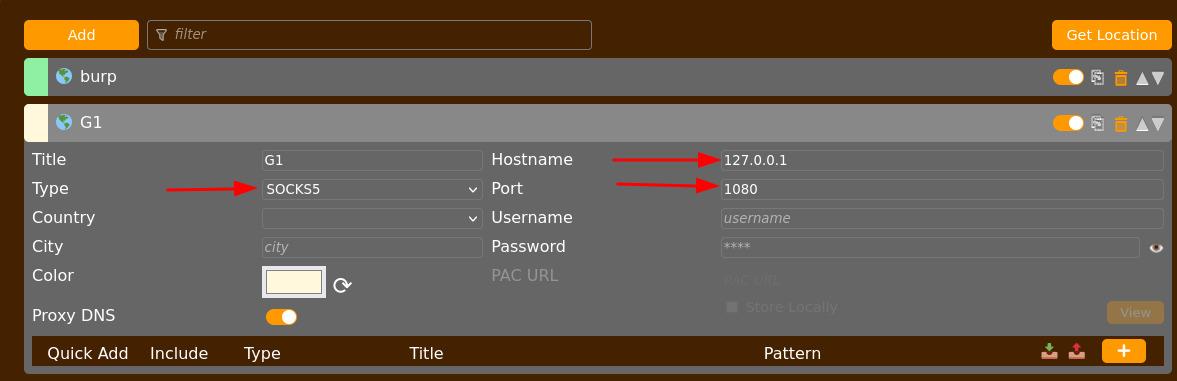
Task: Move the burp proxy down
Action: (x=1158, y=78)
